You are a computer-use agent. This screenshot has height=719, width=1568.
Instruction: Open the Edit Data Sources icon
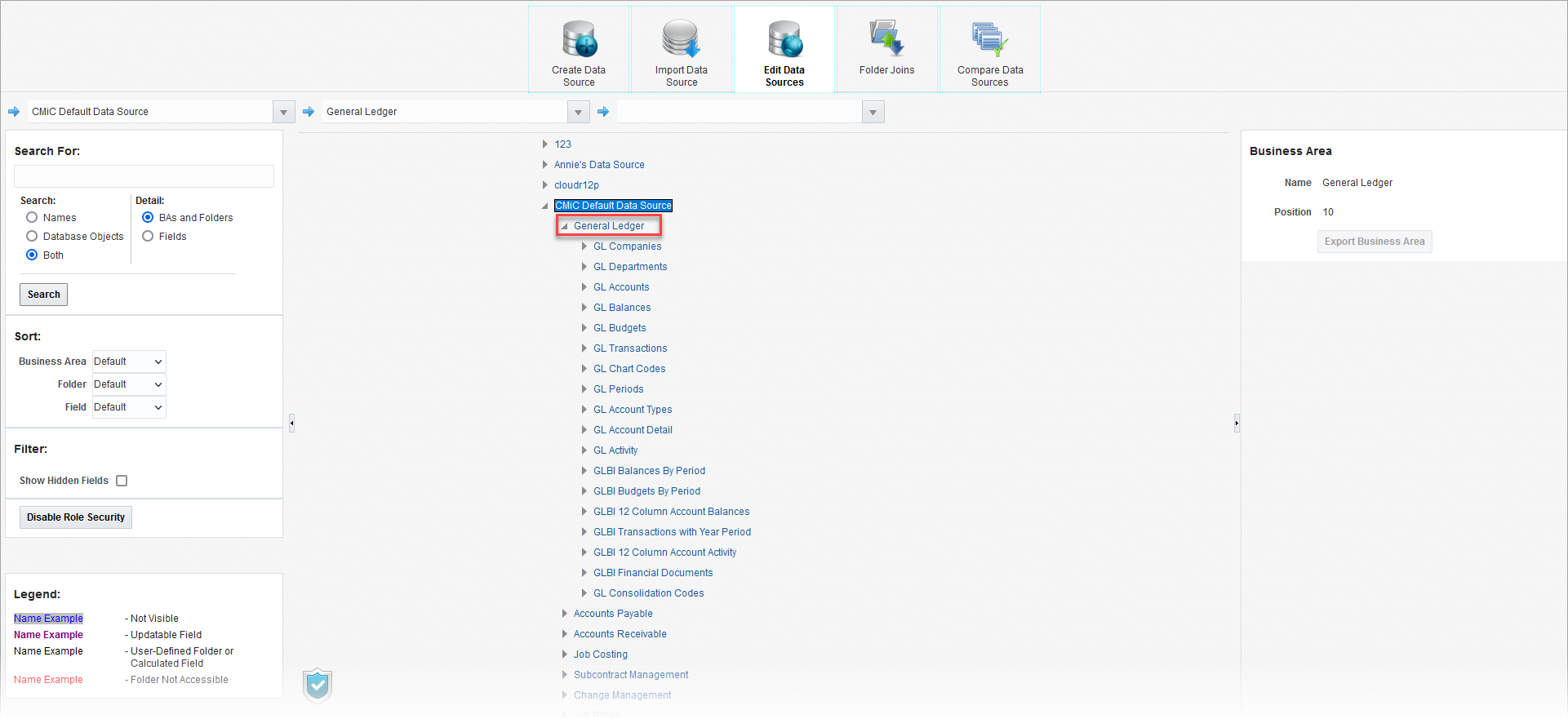[784, 39]
